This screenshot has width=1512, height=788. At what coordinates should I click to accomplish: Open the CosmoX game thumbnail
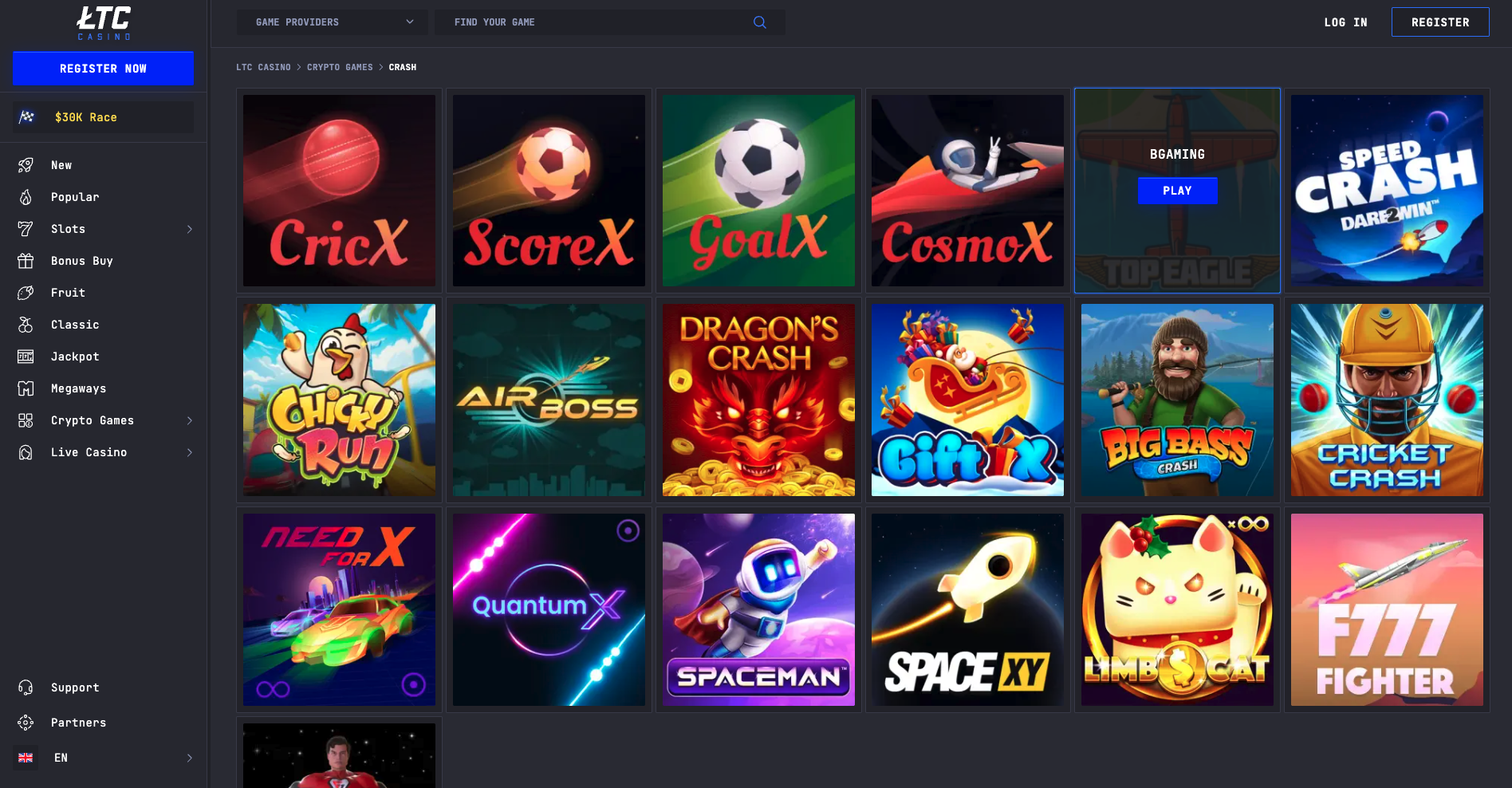[x=967, y=191]
